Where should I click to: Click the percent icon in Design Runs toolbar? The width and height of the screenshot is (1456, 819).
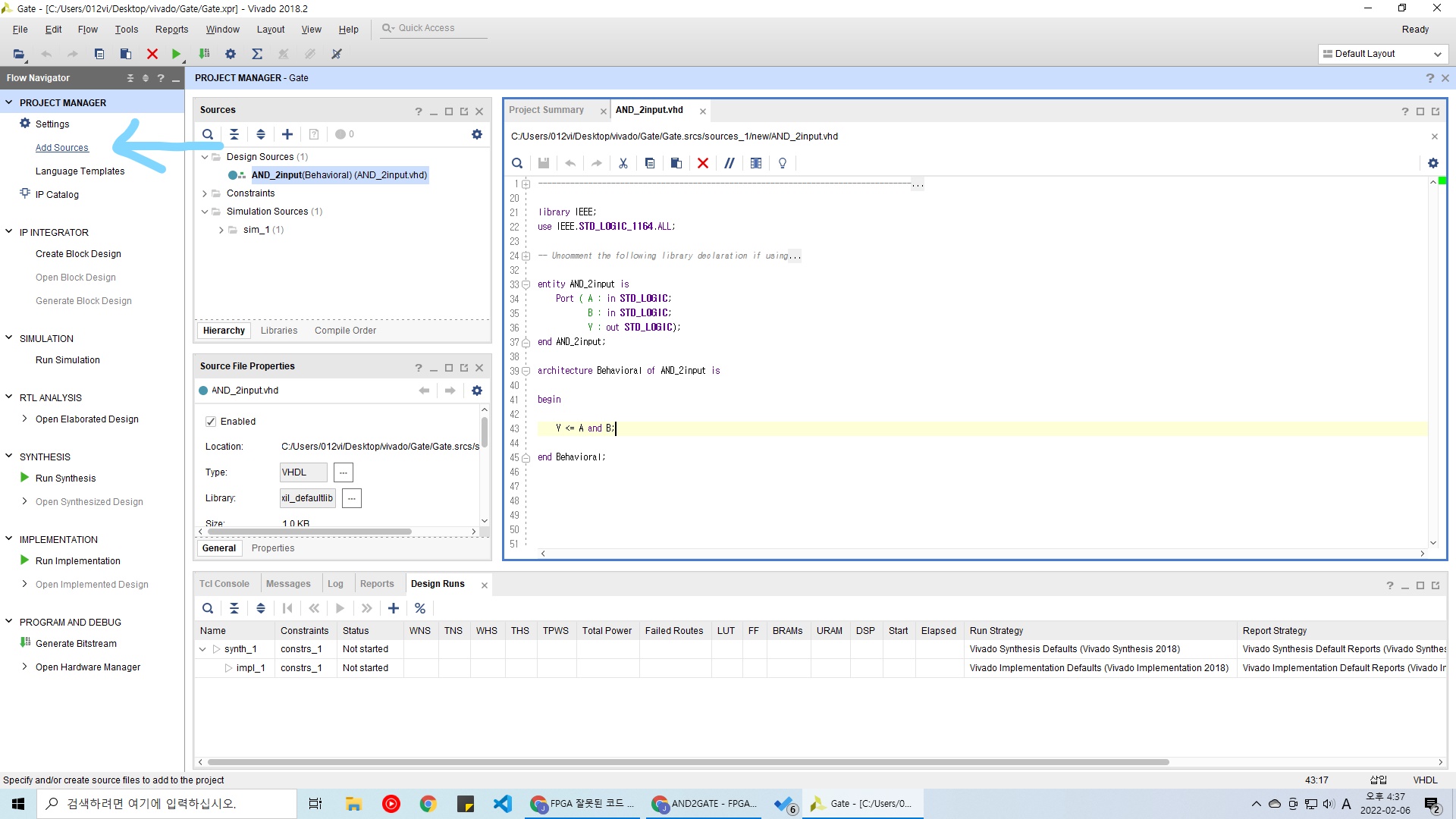[420, 608]
